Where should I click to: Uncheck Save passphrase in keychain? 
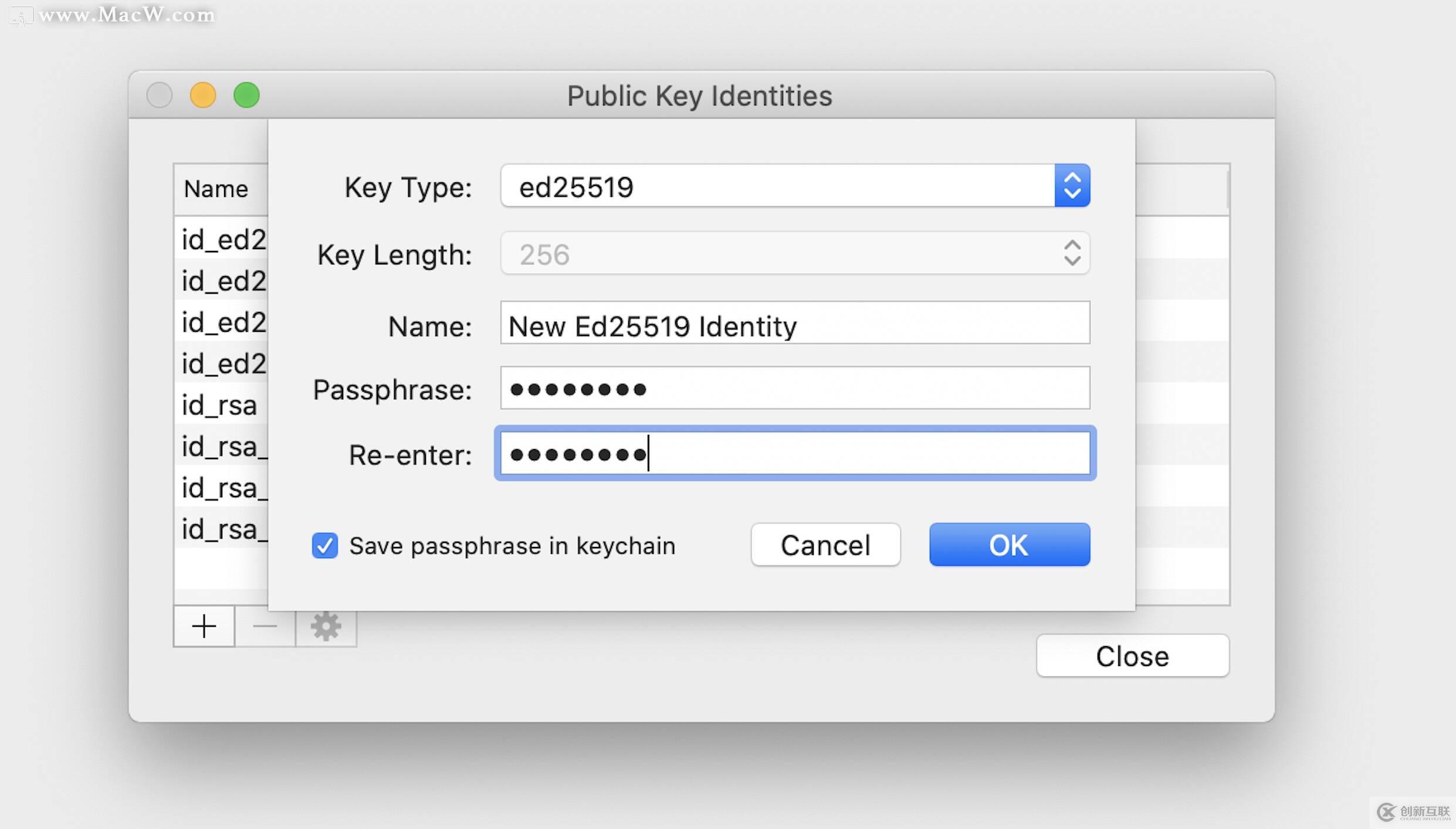(324, 545)
